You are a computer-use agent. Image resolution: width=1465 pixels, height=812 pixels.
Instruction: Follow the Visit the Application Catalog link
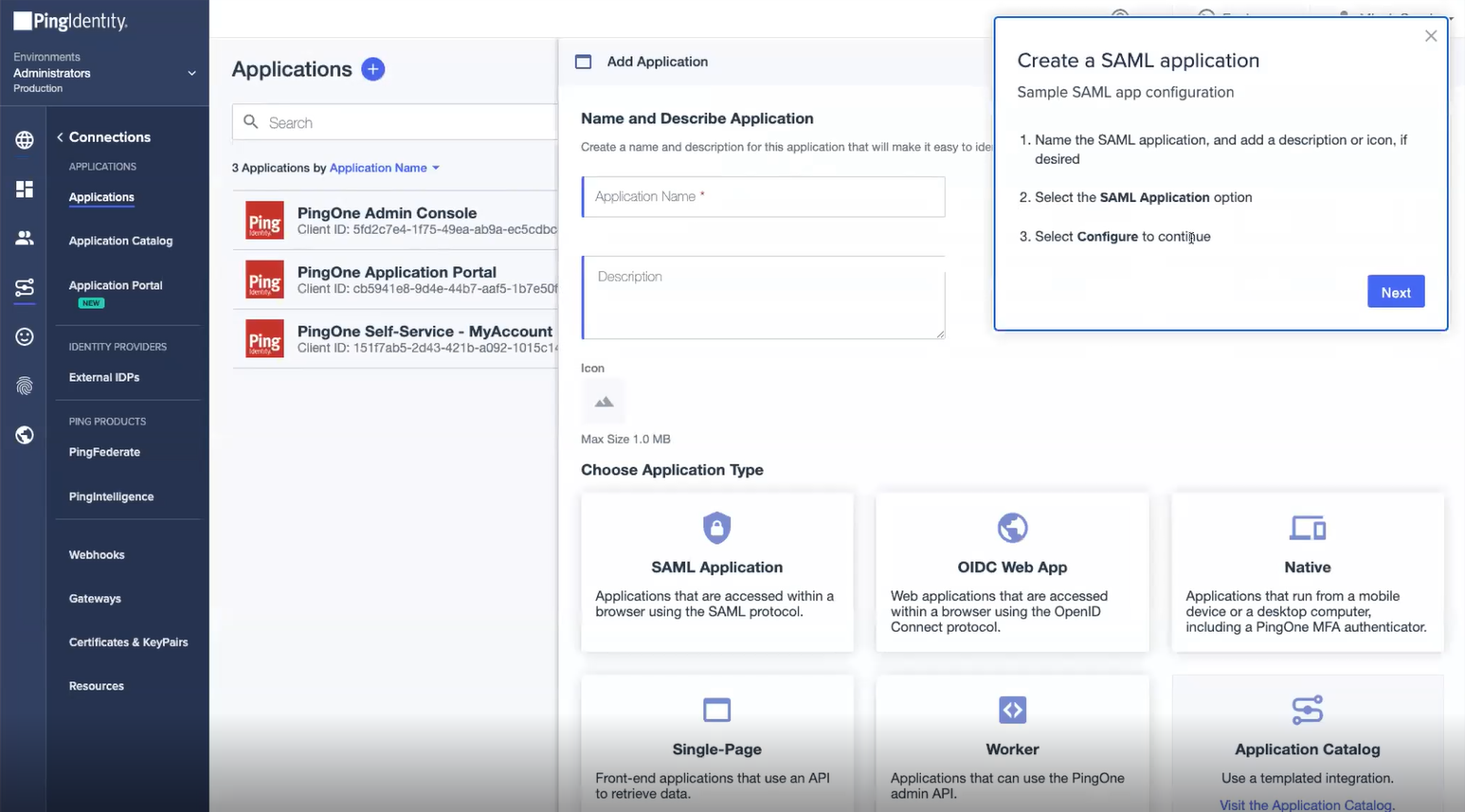[x=1307, y=805]
